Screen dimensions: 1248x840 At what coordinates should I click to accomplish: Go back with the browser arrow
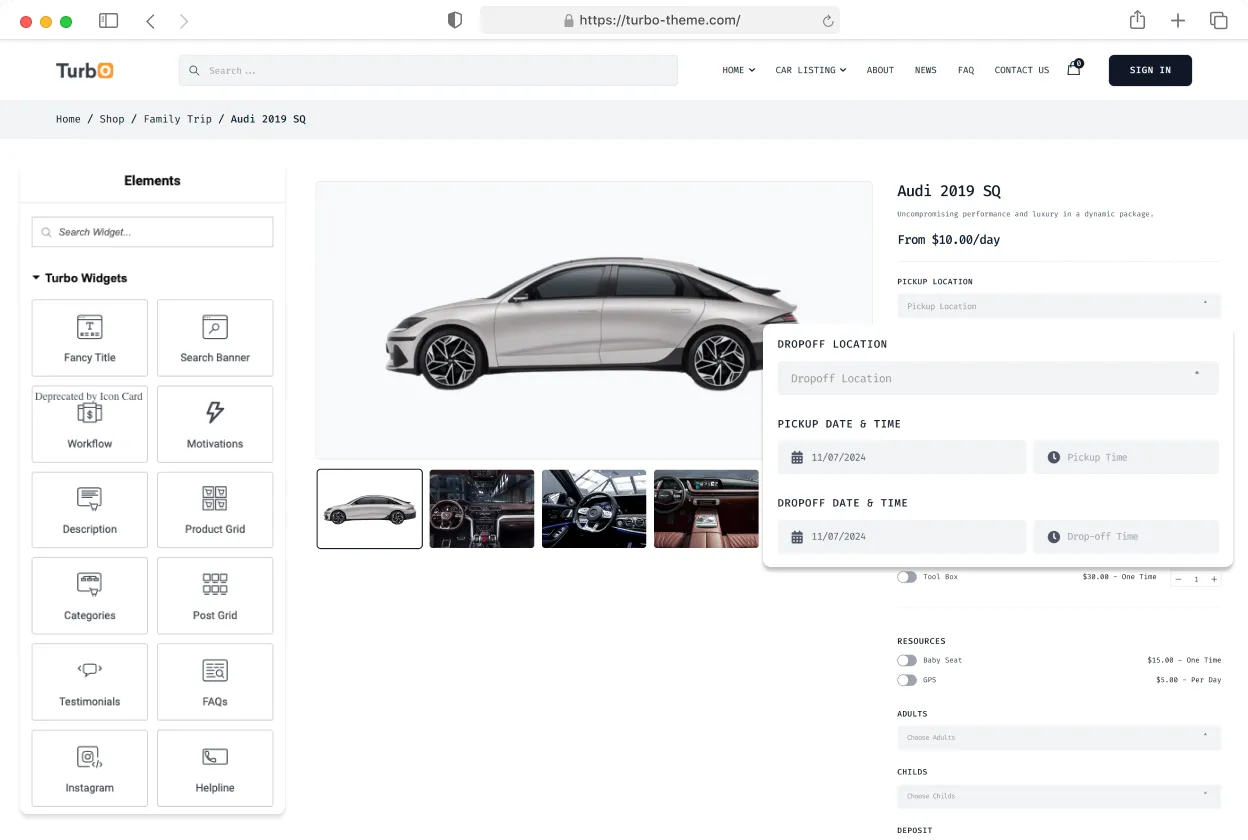coord(150,21)
